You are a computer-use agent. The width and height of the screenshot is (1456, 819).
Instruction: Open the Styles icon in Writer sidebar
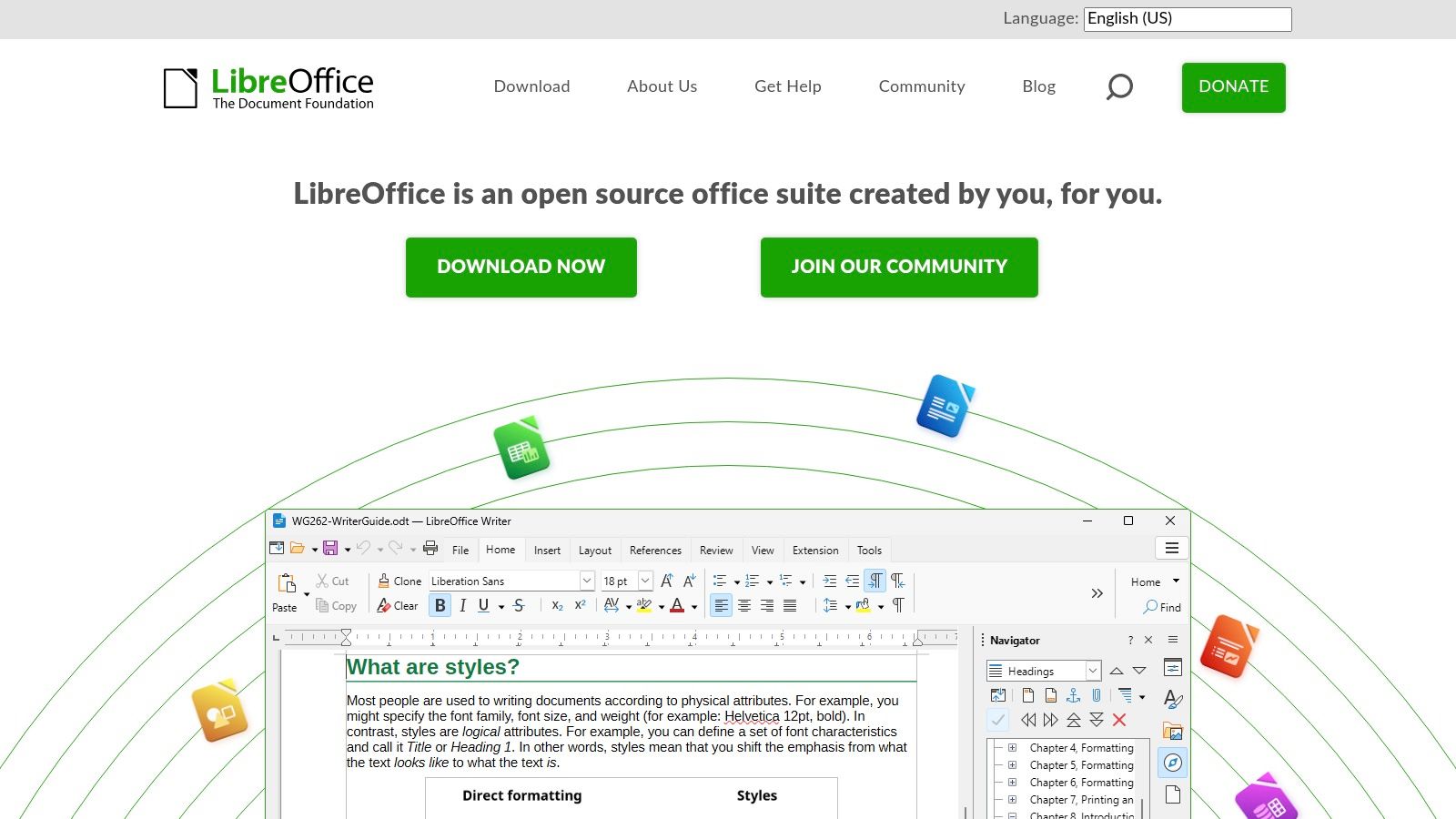click(1173, 699)
